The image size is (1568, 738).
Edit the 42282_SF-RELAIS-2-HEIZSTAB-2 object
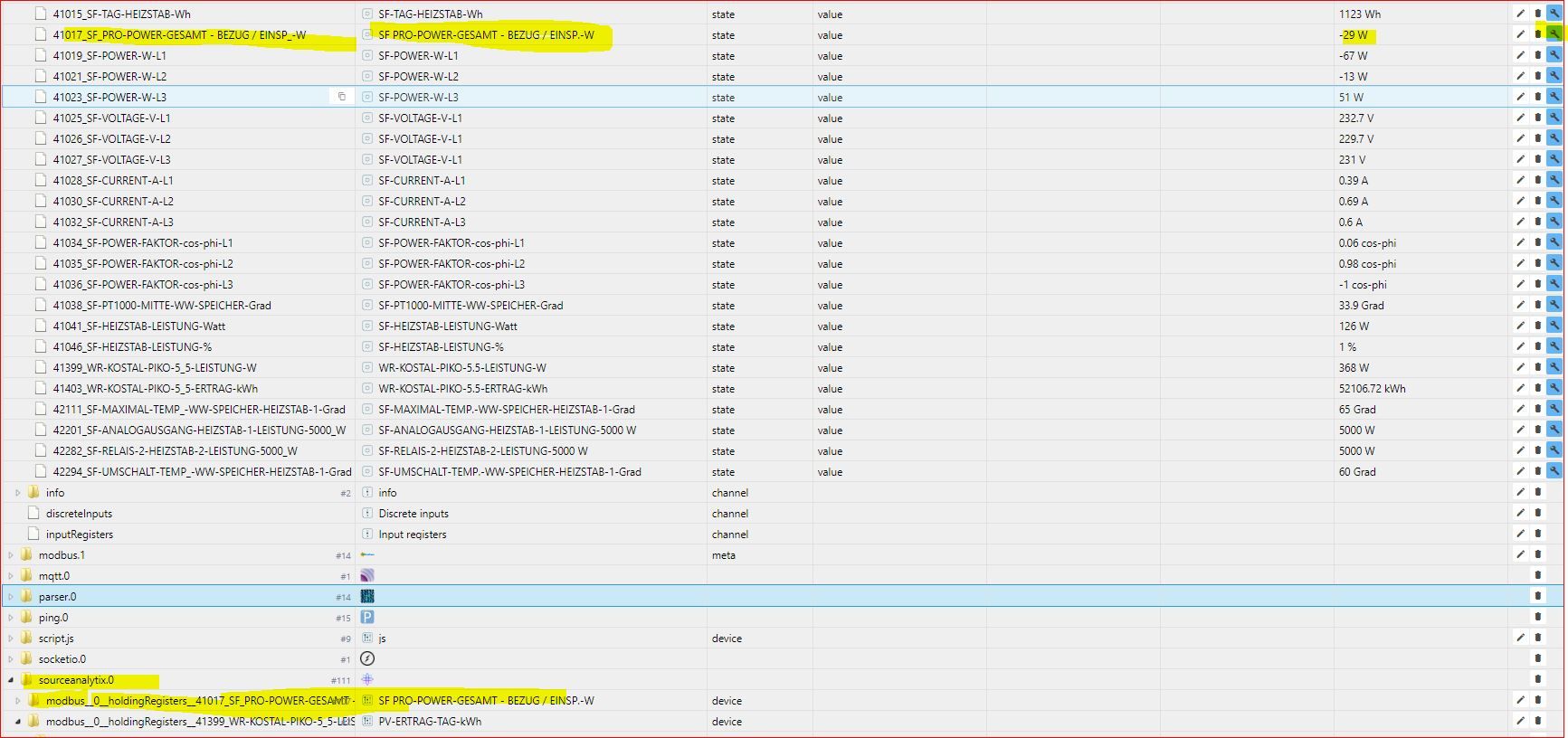[1520, 450]
